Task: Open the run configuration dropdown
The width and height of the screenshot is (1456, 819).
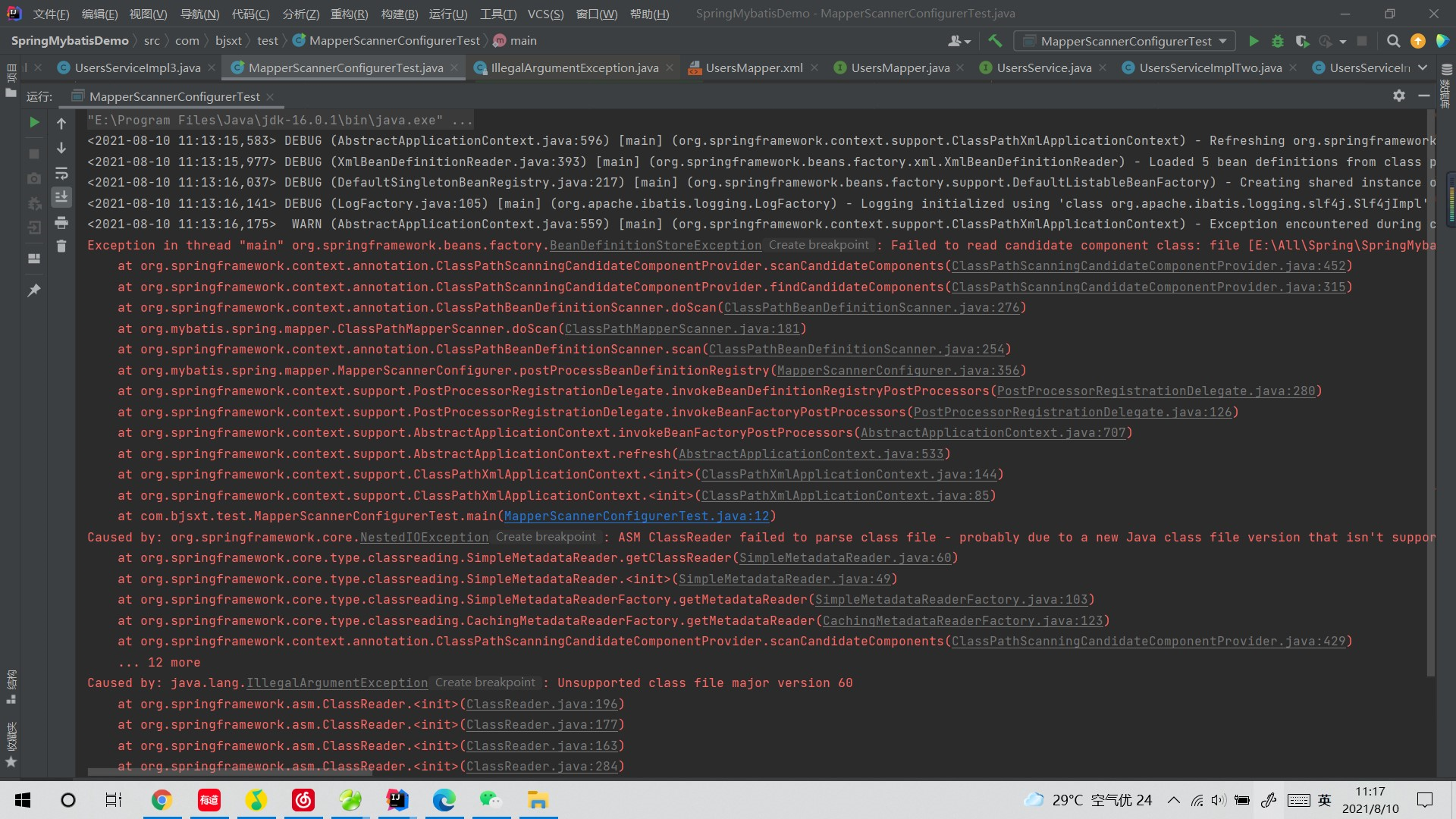Action: [x=1125, y=41]
